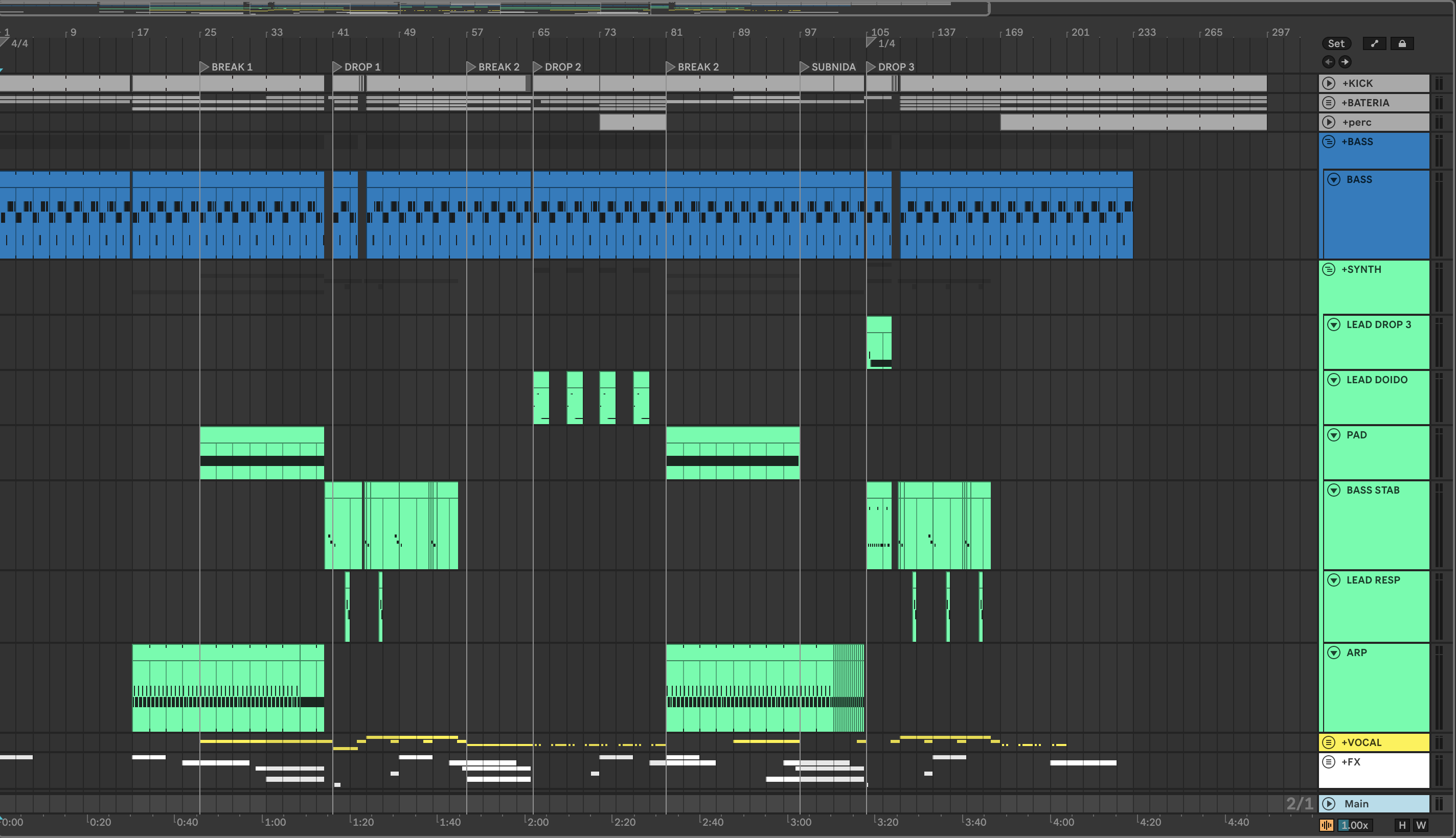Toggle the automation mode icon
The image size is (1456, 838).
(1374, 44)
